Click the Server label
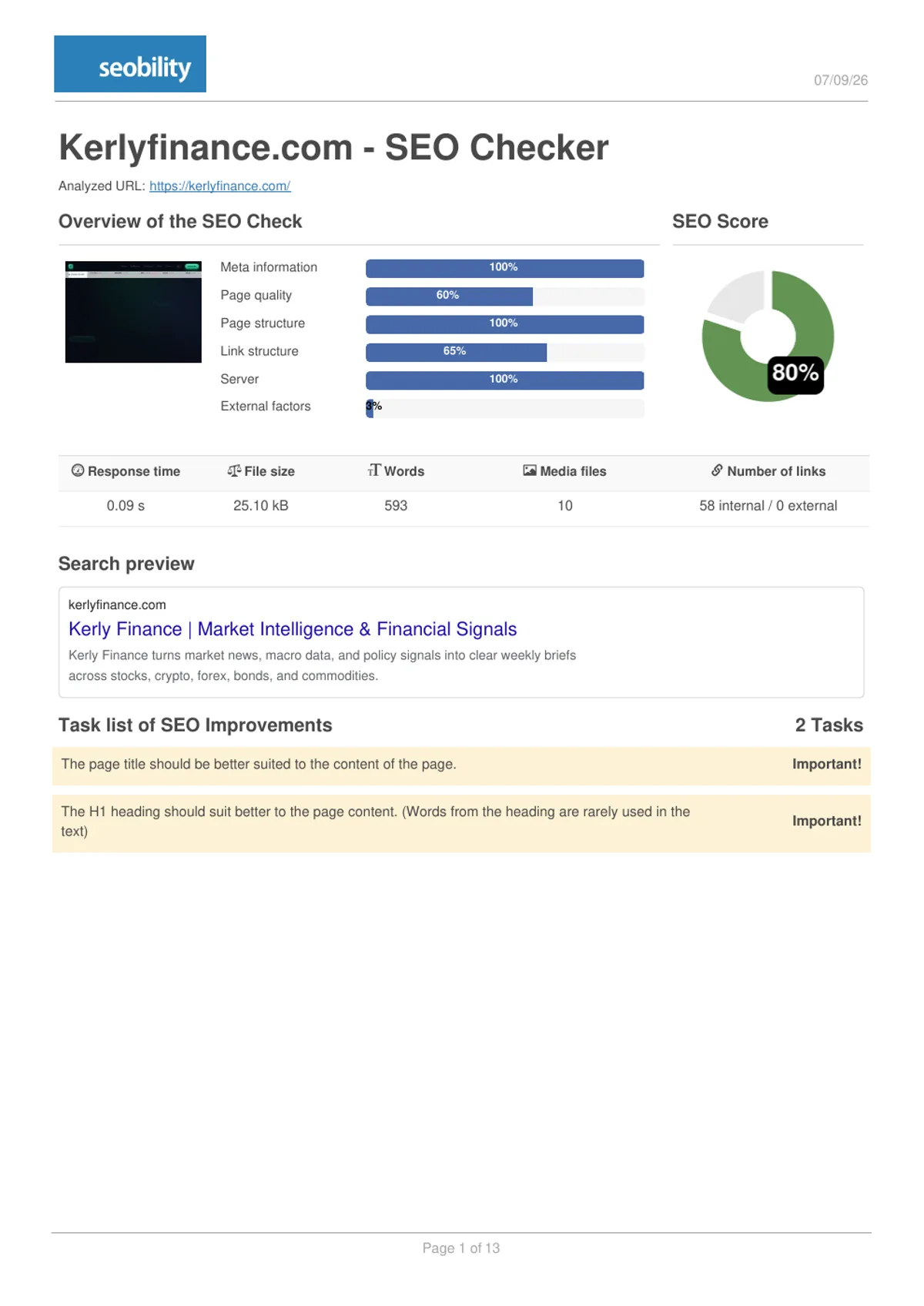Image resolution: width=924 pixels, height=1306 pixels. pos(239,379)
